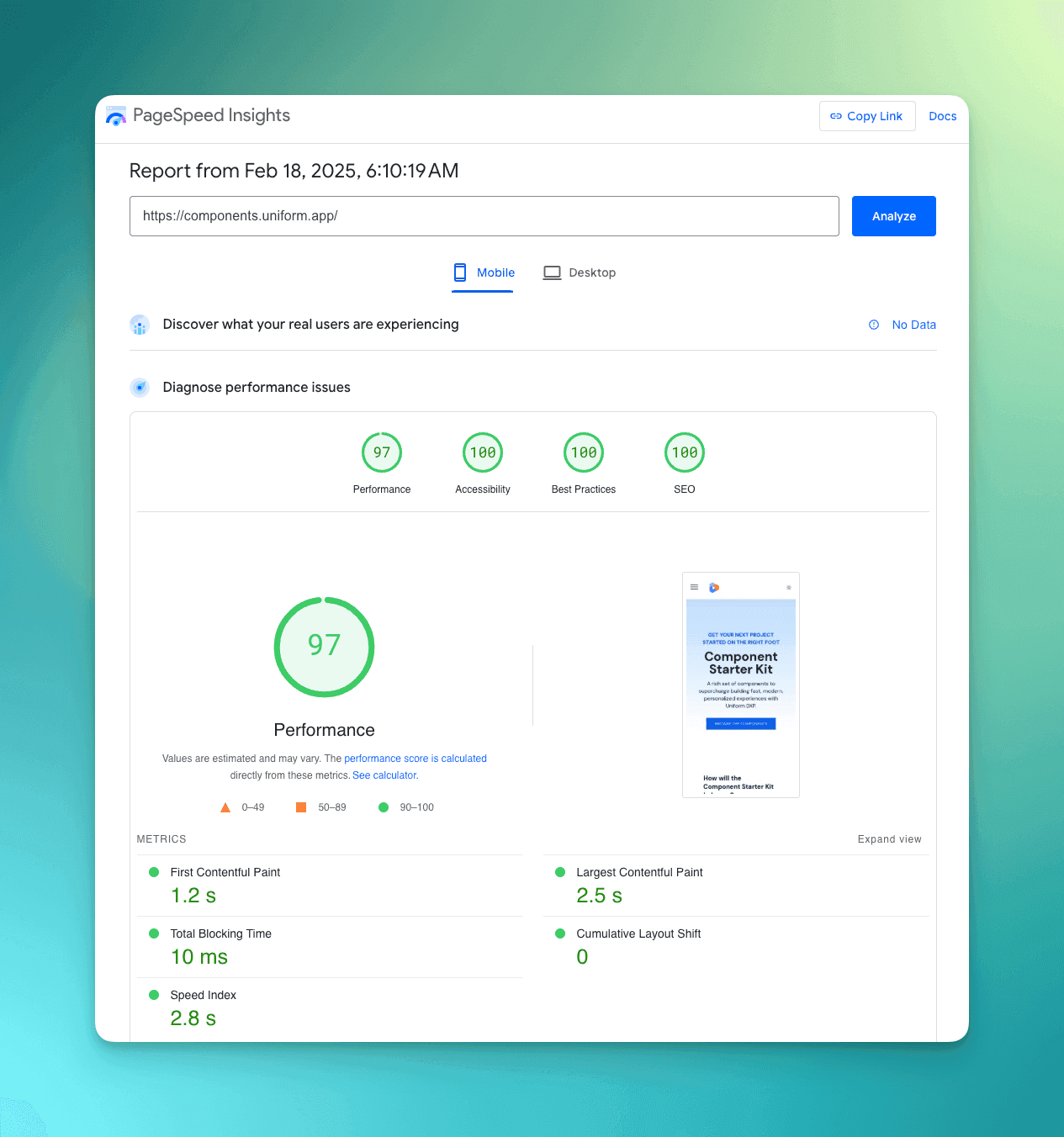Click the Diagnose performance issues icon
1064x1137 pixels.
(x=140, y=388)
